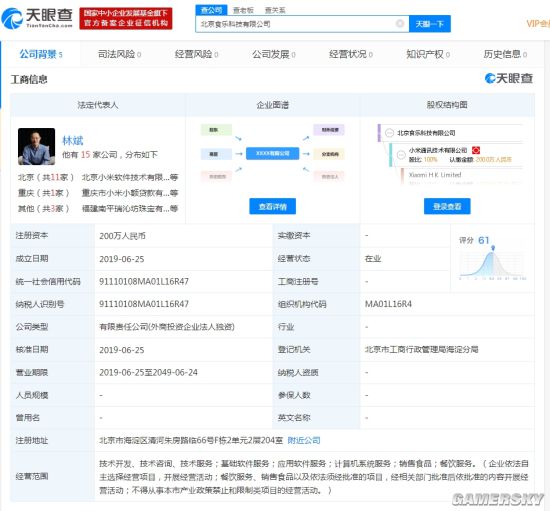Click the red flag icon beside 小米通讯技术有限公司
The image size is (550, 511).
476,150
